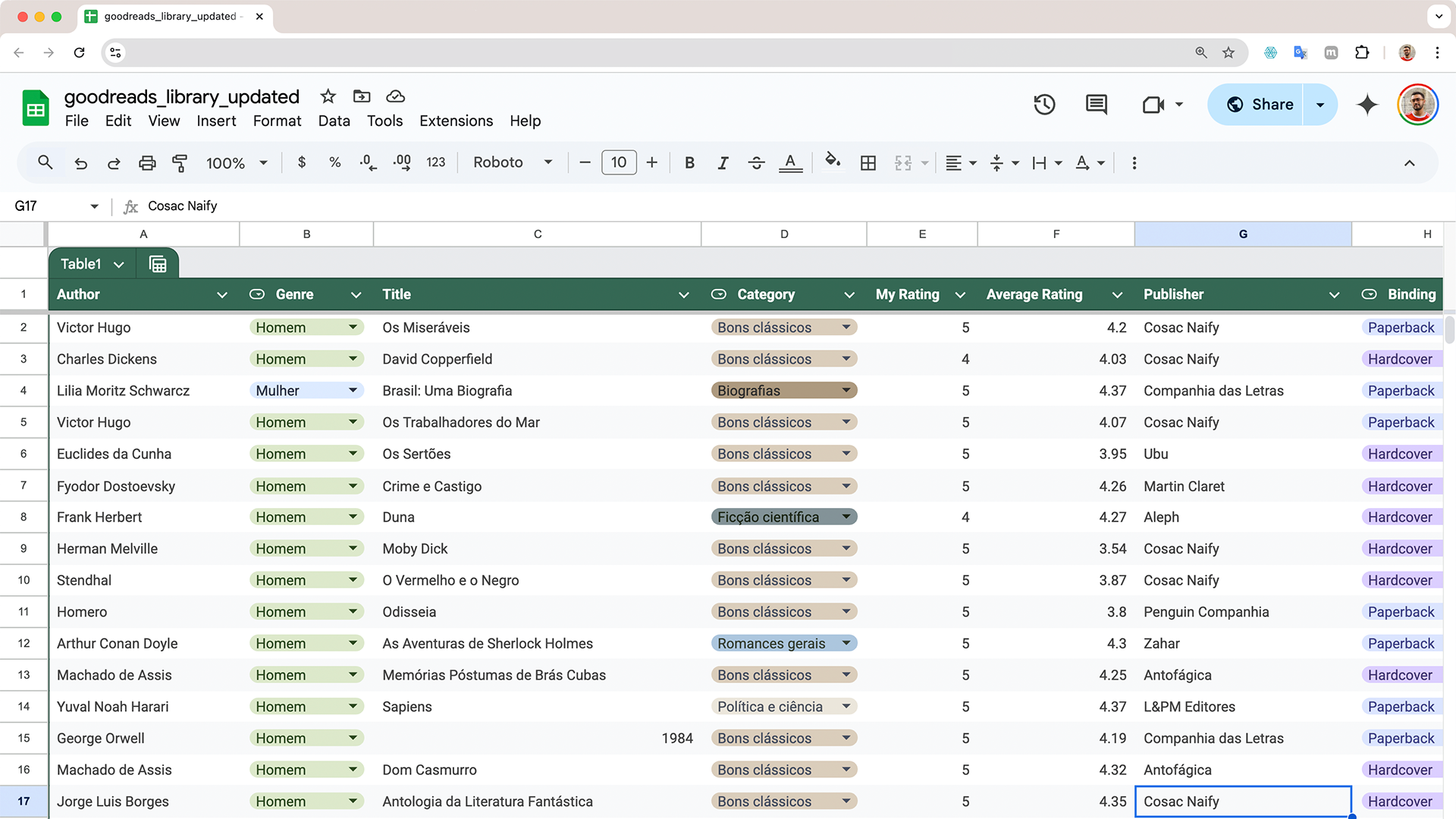Open the fill color paint bucket
1456x819 pixels.
coord(833,162)
